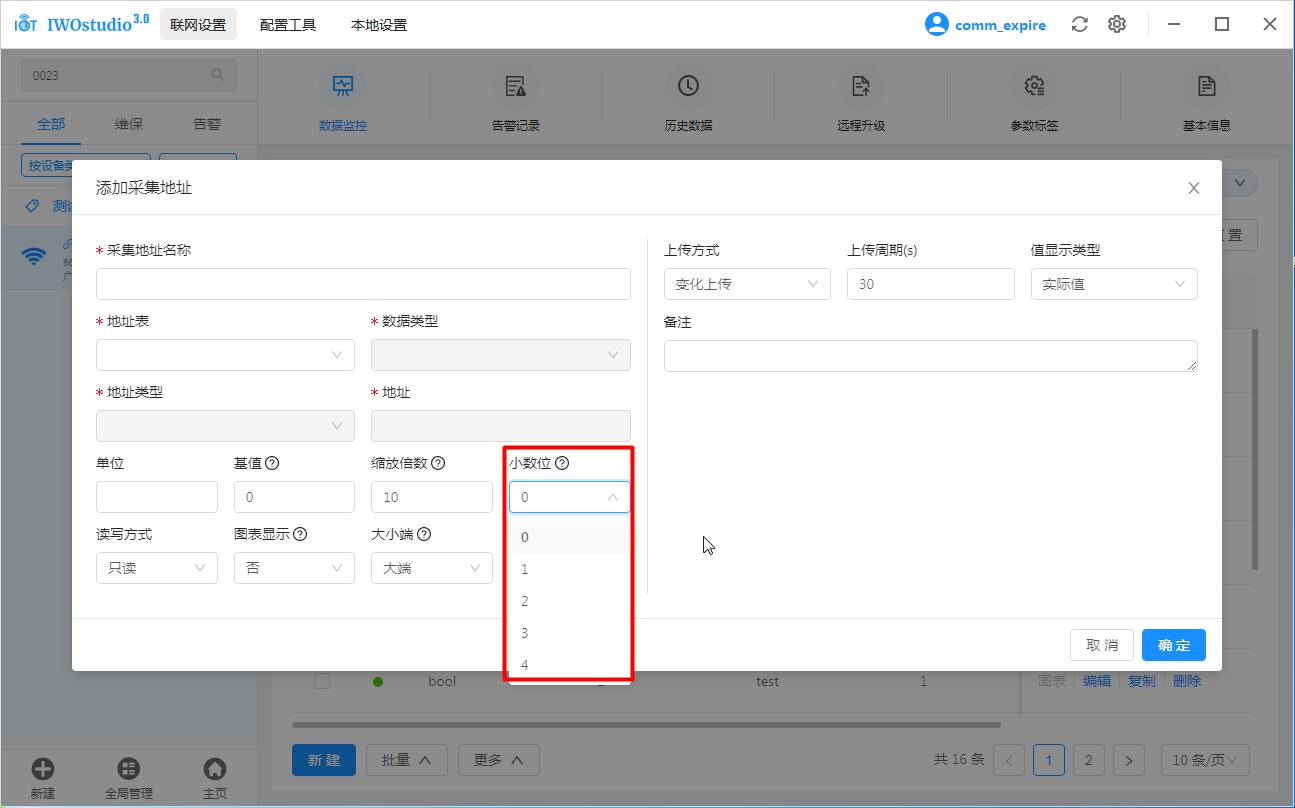
Task: Click the 采集地址名称 input field
Action: point(363,284)
